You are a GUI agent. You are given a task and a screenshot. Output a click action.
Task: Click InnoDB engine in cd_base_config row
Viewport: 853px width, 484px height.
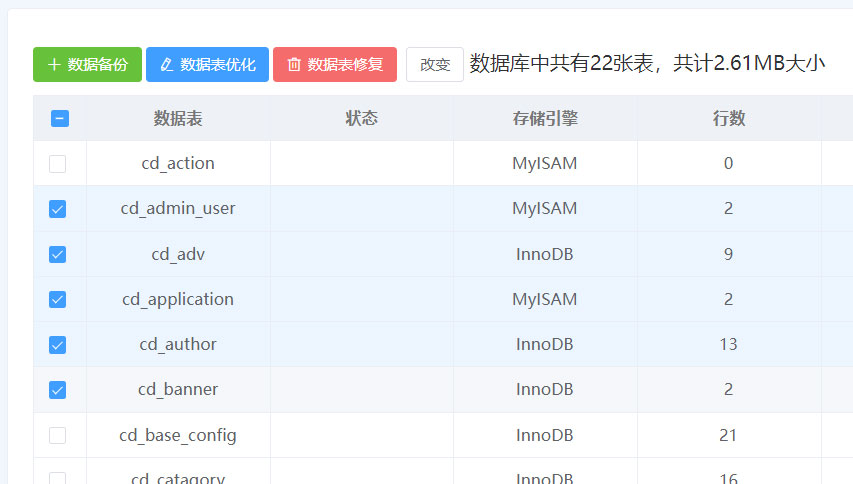click(545, 436)
